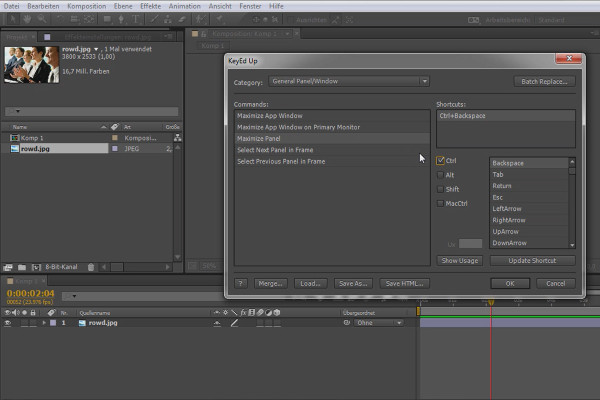The width and height of the screenshot is (600, 400).
Task: Select the Pan Behind tool
Action: 89,19
